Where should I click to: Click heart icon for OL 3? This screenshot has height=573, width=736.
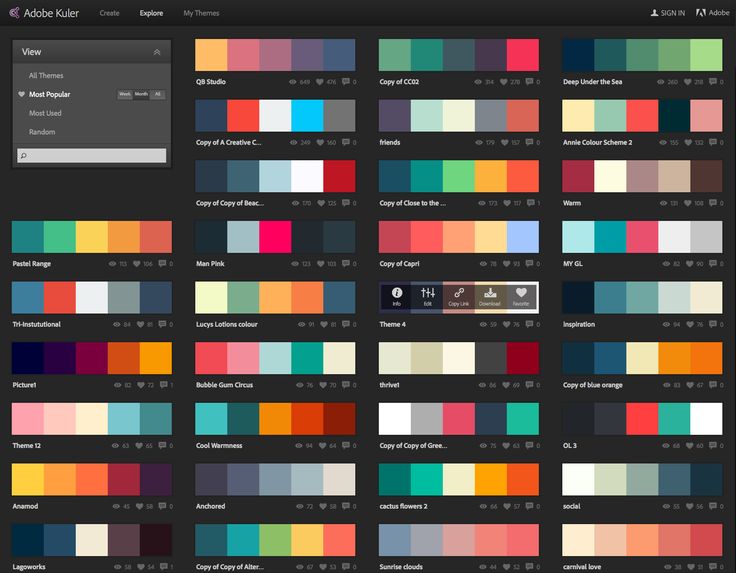[690, 445]
